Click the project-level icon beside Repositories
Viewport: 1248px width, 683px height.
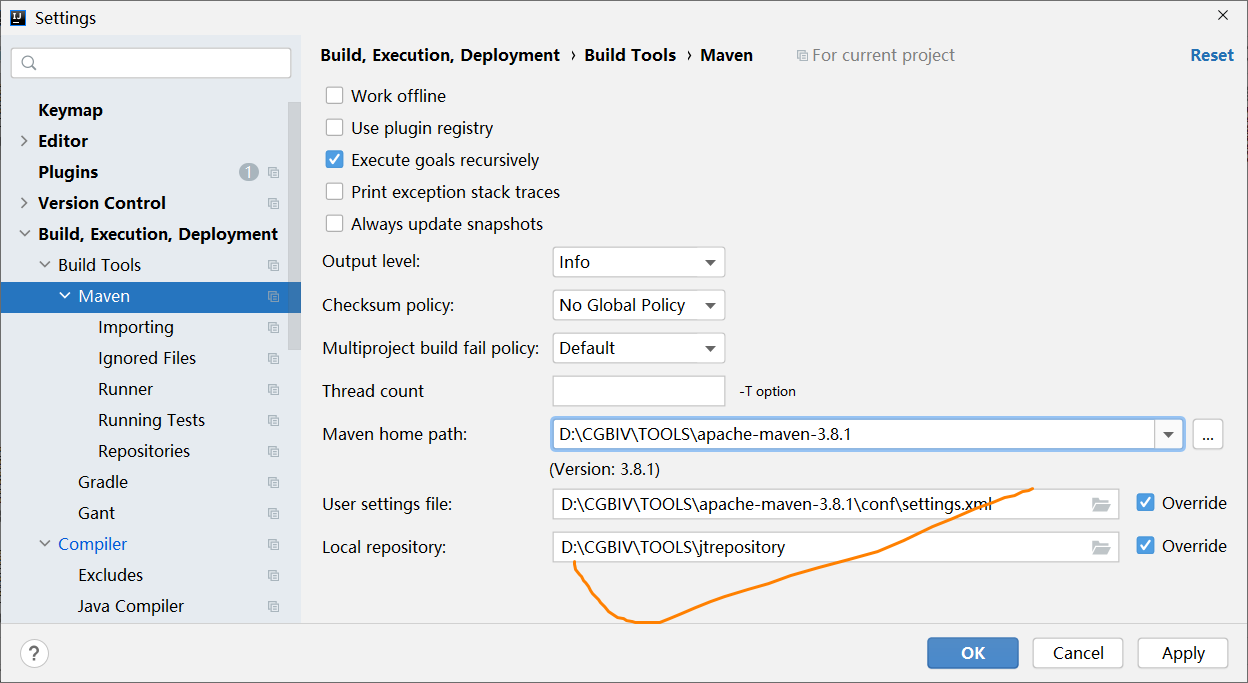point(274,451)
